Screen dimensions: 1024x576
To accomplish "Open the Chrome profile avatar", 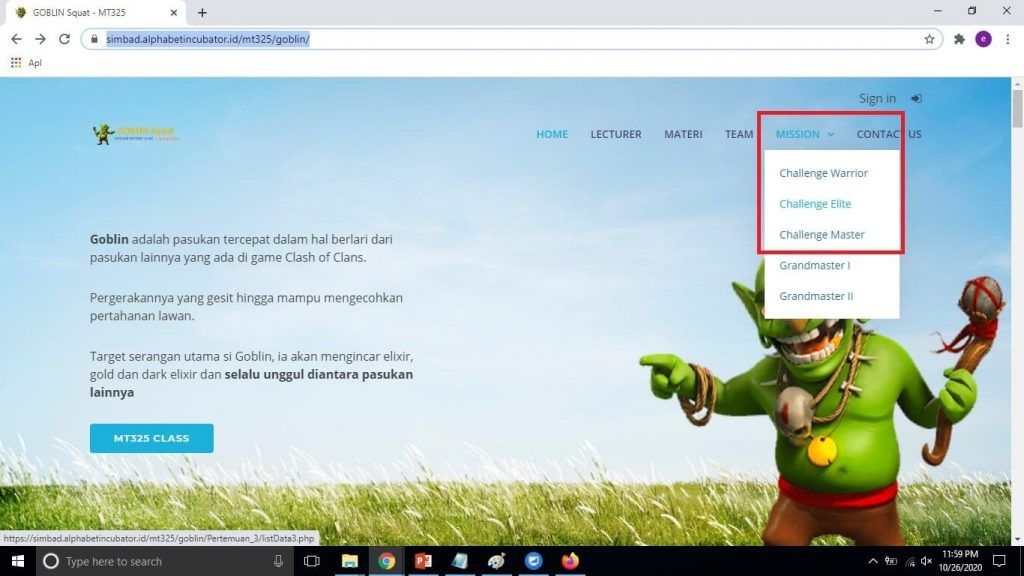I will tap(983, 39).
